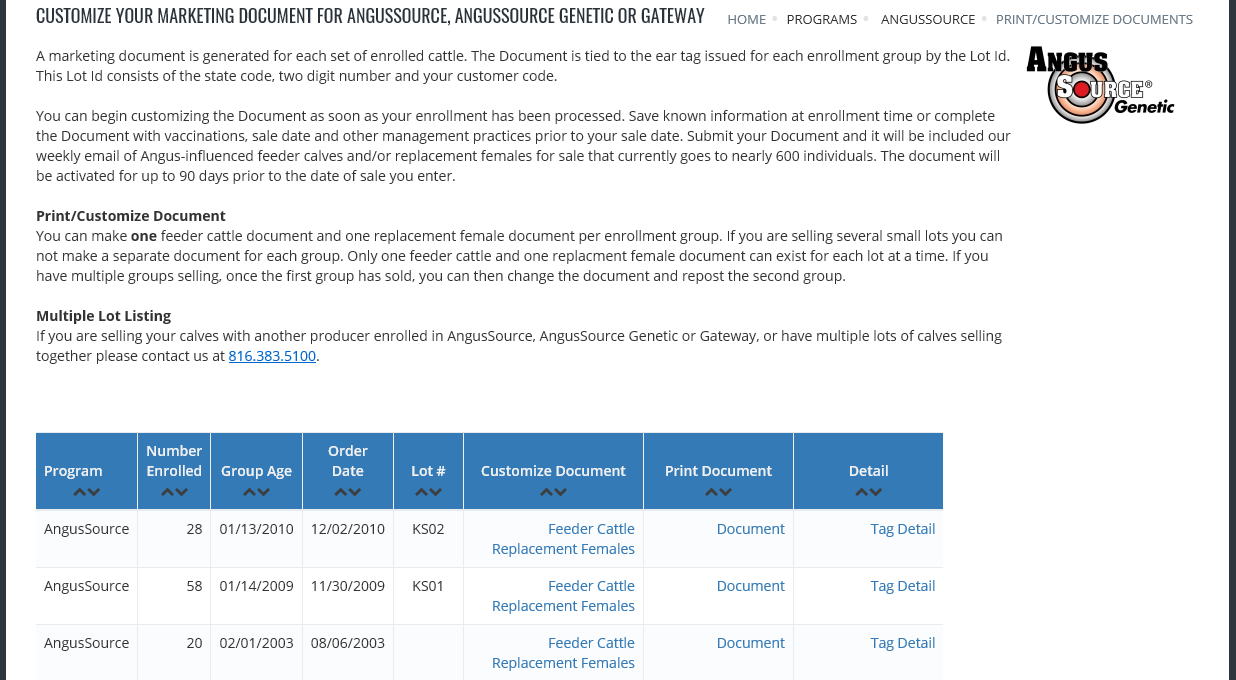
Task: Sort Group Age descending with down arrow
Action: point(264,492)
